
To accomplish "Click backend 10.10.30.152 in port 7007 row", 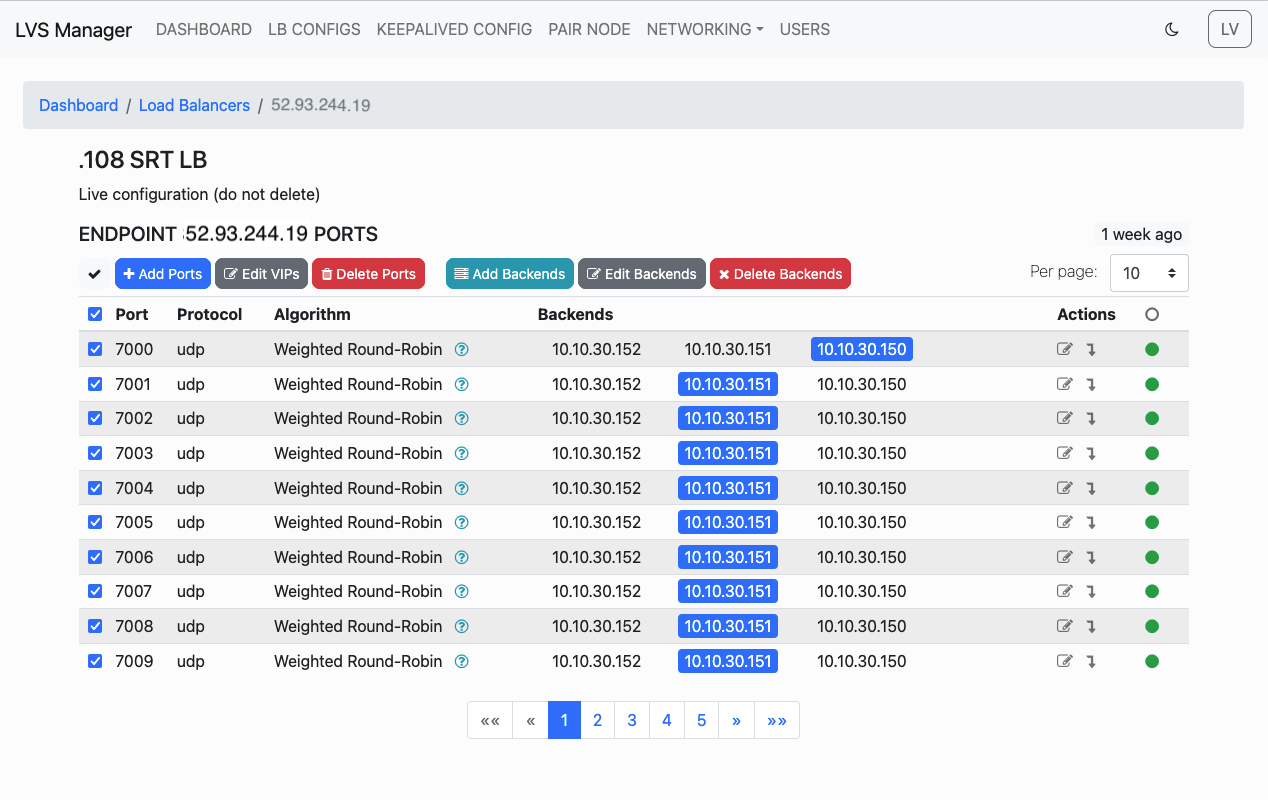I will pos(597,591).
